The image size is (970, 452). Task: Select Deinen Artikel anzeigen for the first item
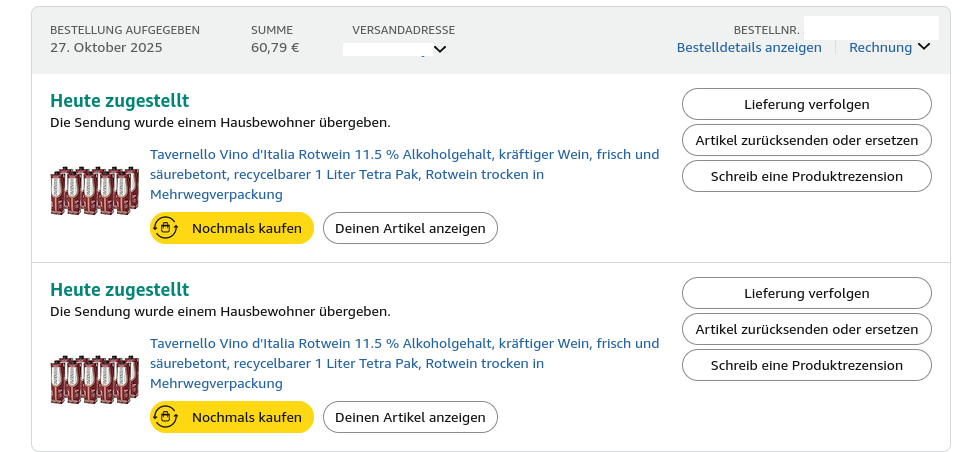410,228
